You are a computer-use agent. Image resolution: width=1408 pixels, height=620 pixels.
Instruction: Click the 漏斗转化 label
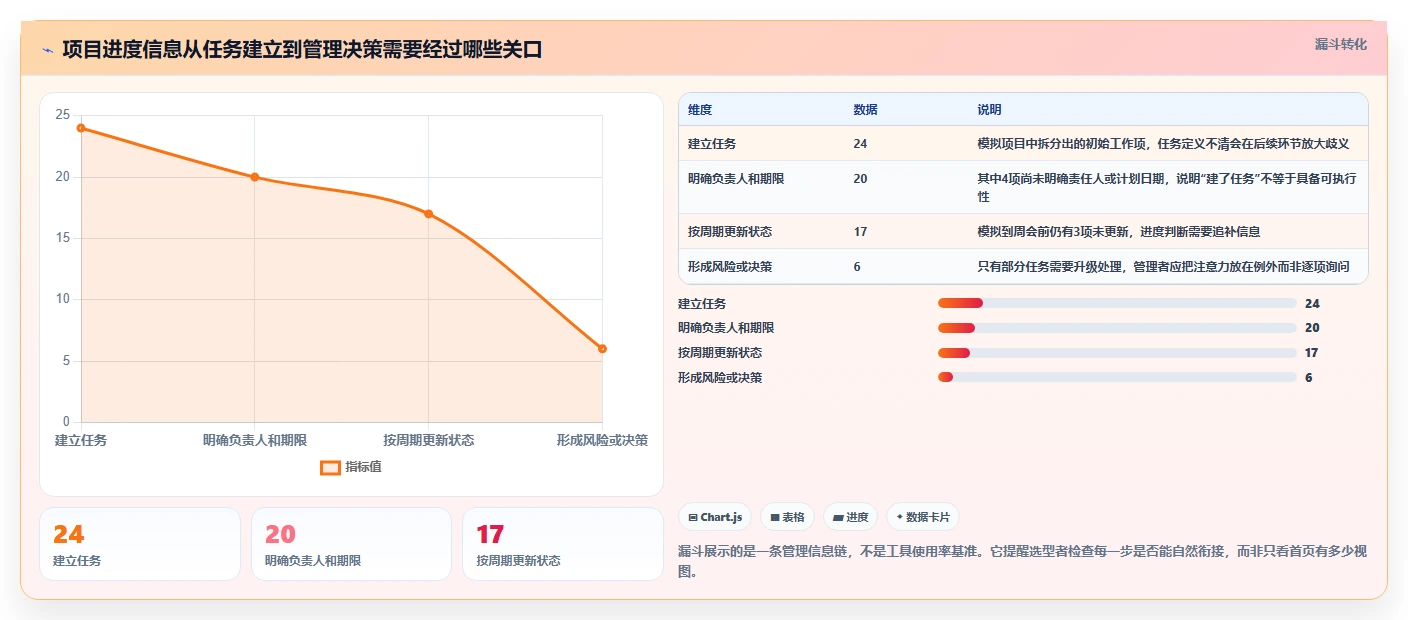click(1340, 45)
